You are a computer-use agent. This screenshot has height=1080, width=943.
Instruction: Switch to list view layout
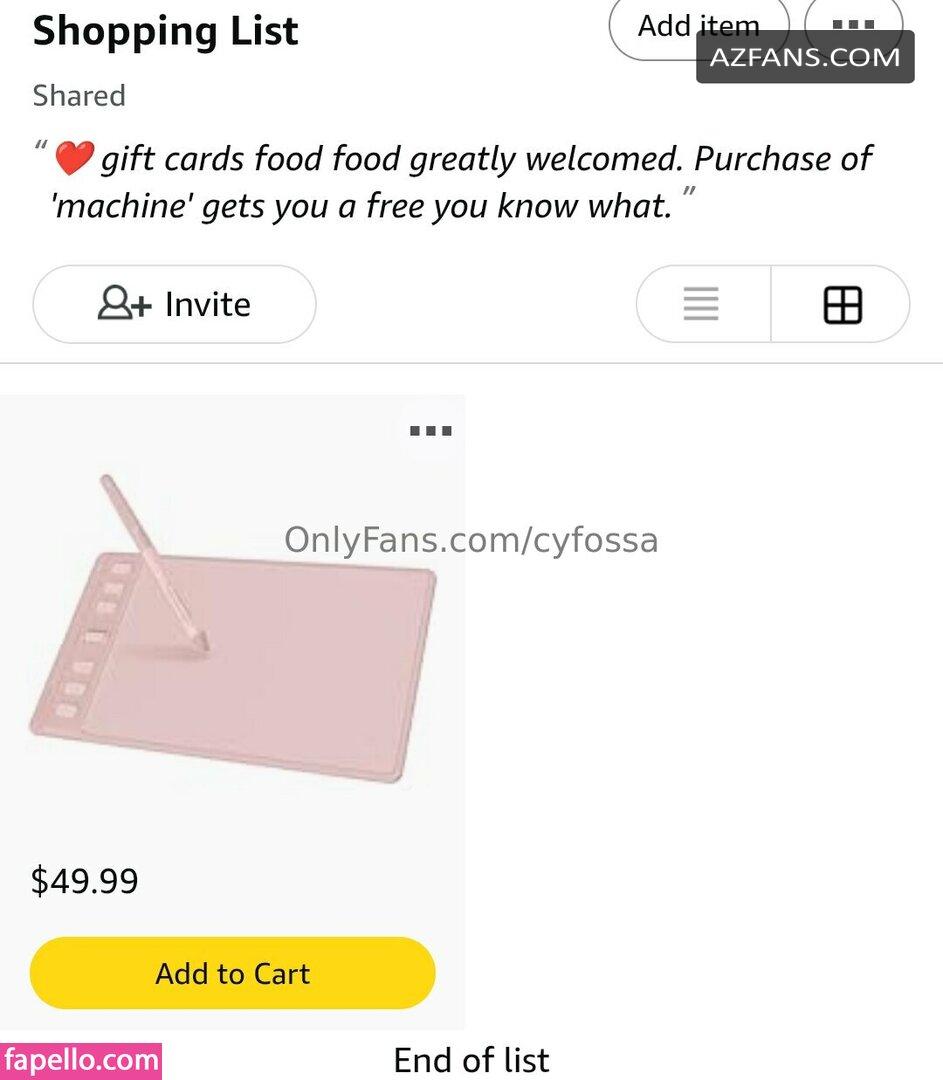pos(701,304)
